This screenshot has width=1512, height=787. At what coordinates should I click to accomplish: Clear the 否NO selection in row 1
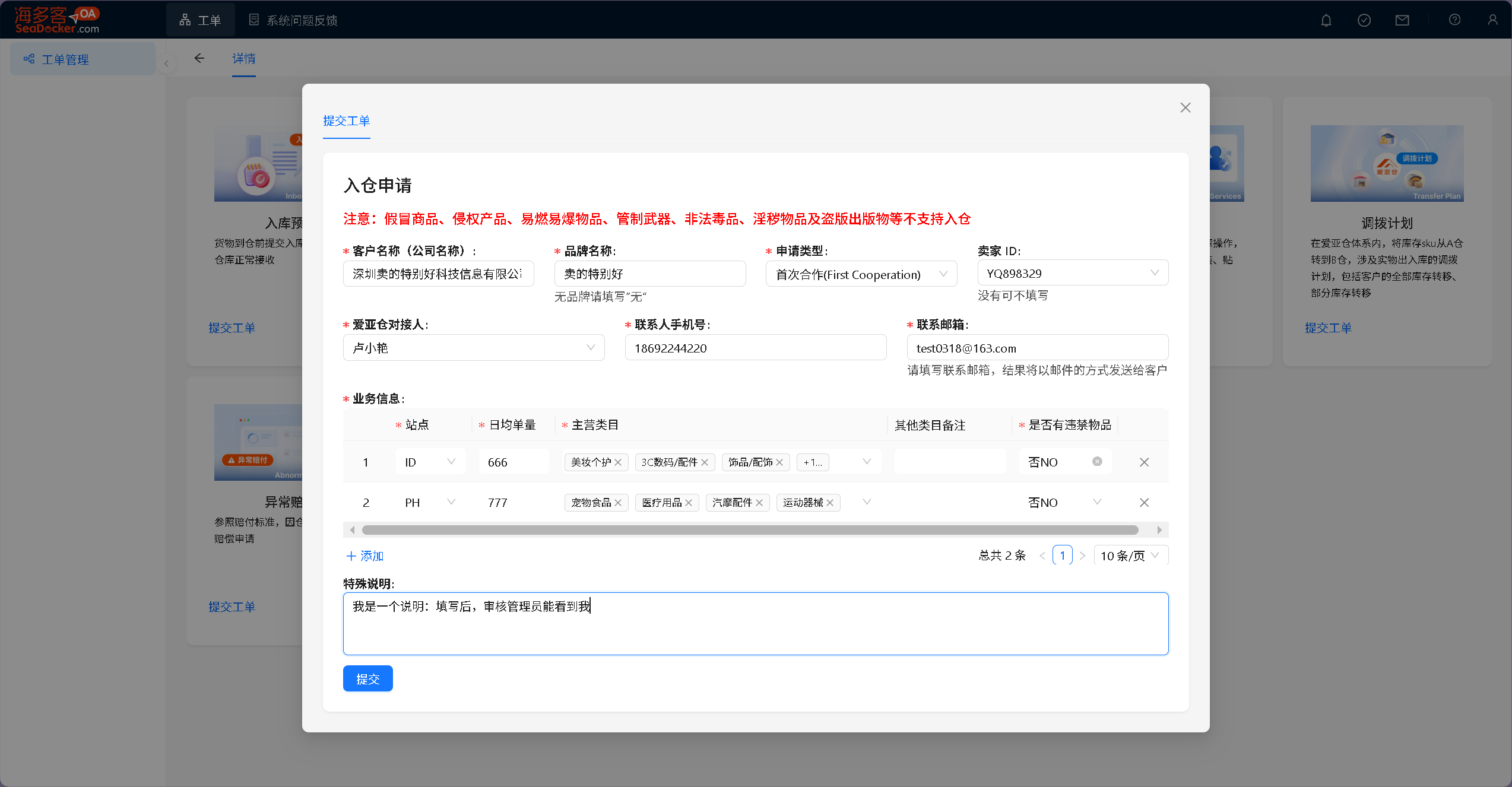coord(1097,462)
